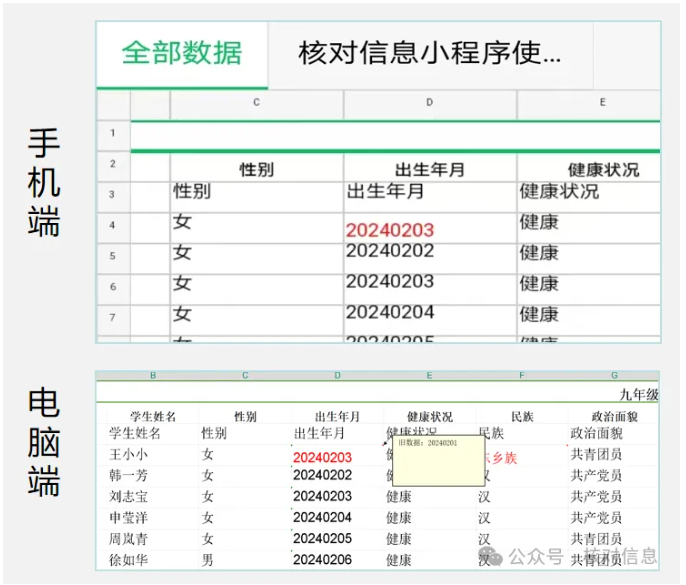Click the 旧数据: 20240201 comment box

pos(439,460)
